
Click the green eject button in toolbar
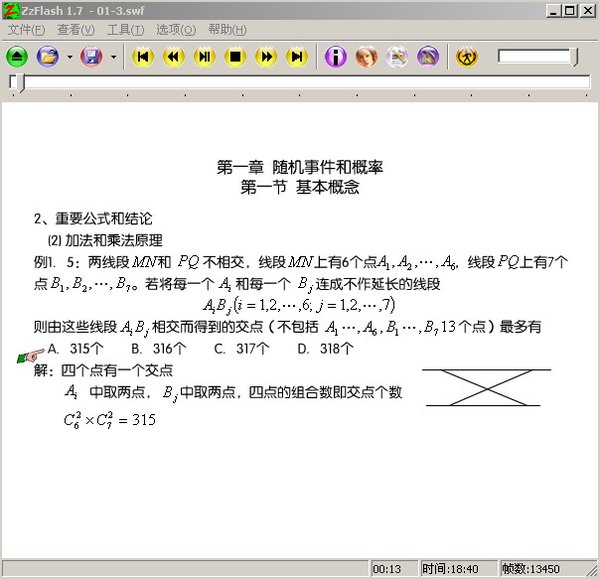point(17,57)
